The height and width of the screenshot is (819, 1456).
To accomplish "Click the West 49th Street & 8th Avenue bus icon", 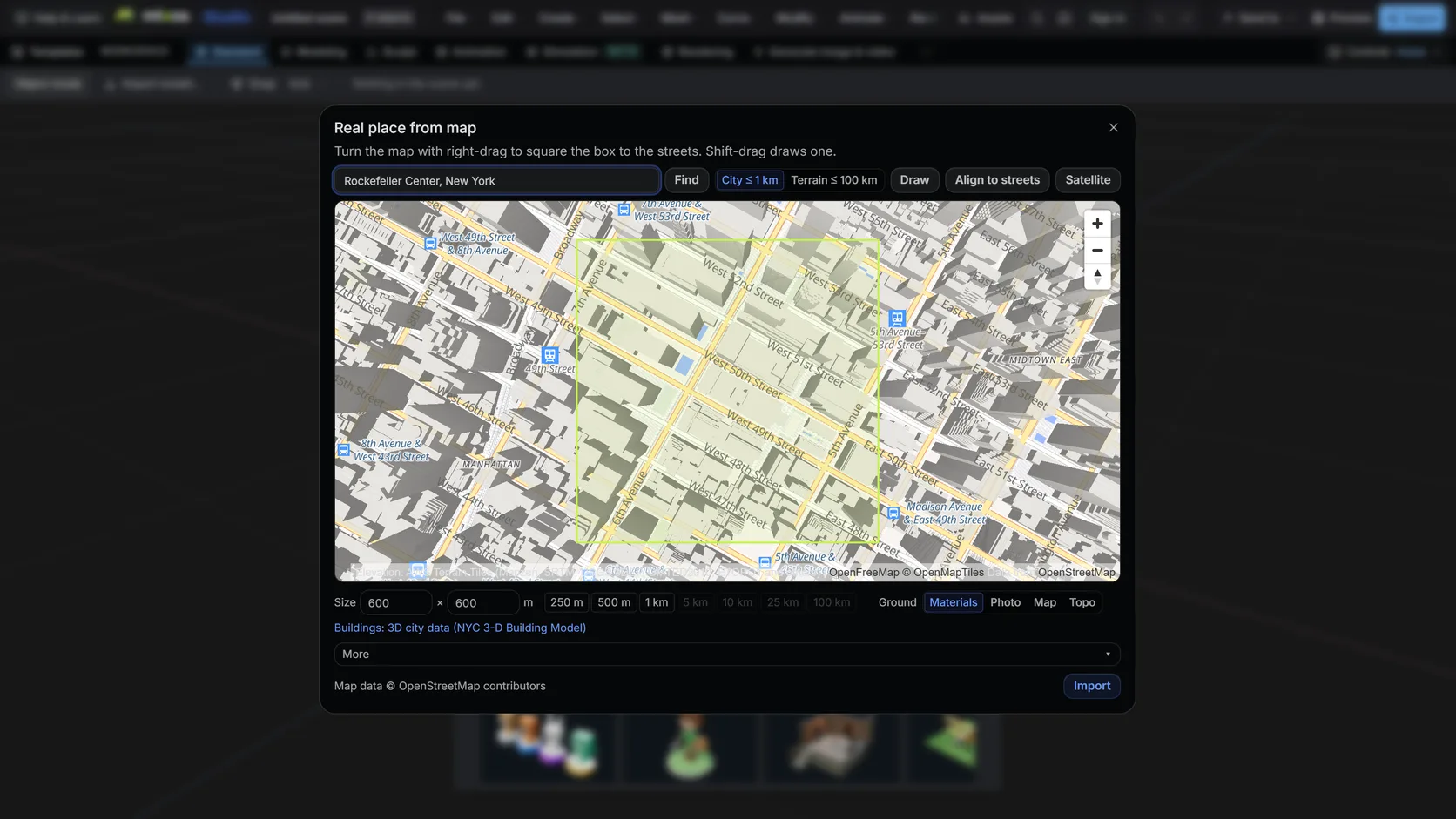I will [x=430, y=244].
